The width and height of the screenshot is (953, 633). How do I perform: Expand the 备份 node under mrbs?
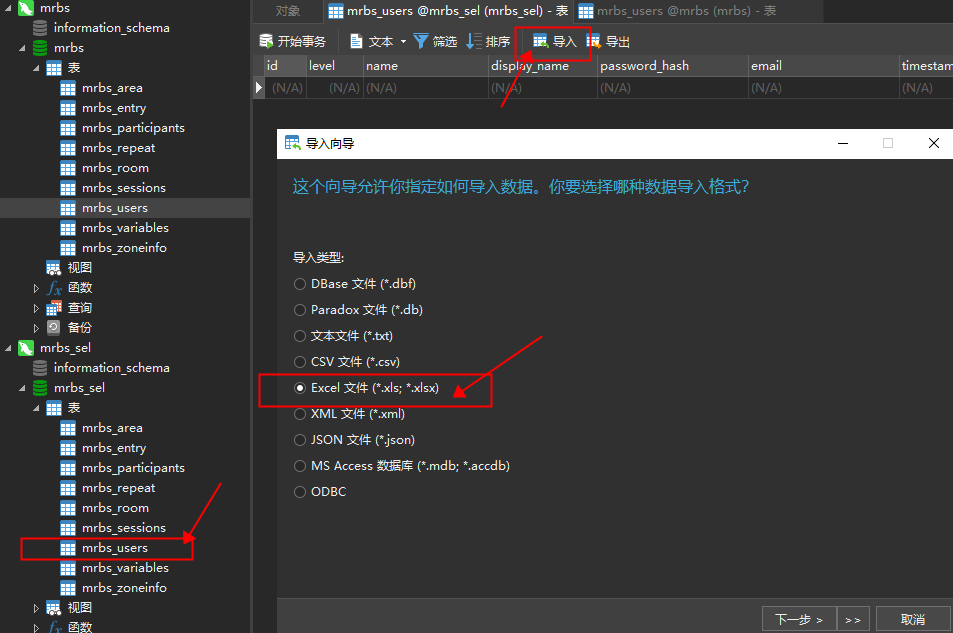point(36,328)
